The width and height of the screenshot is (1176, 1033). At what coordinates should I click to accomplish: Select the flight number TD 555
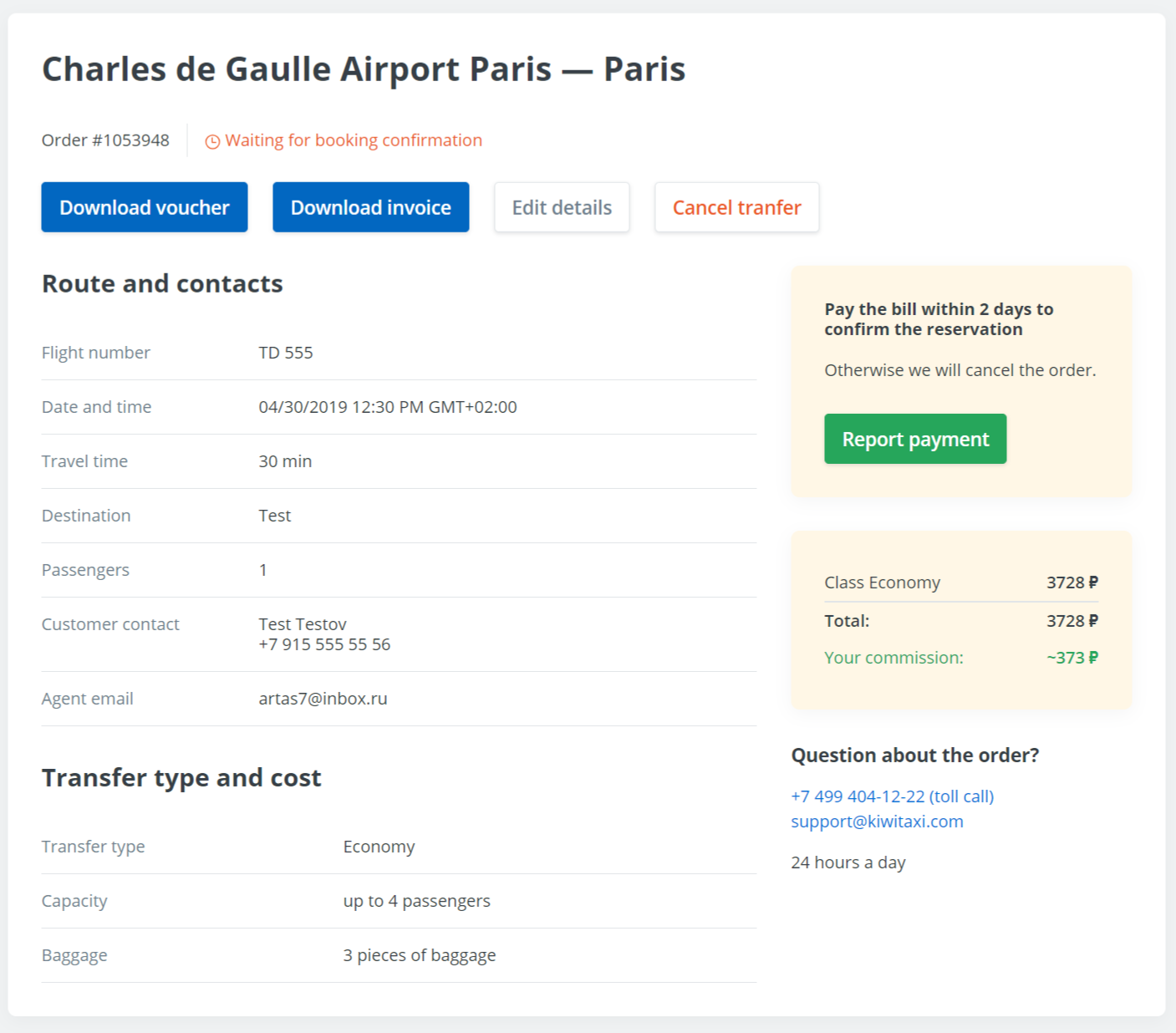click(285, 352)
